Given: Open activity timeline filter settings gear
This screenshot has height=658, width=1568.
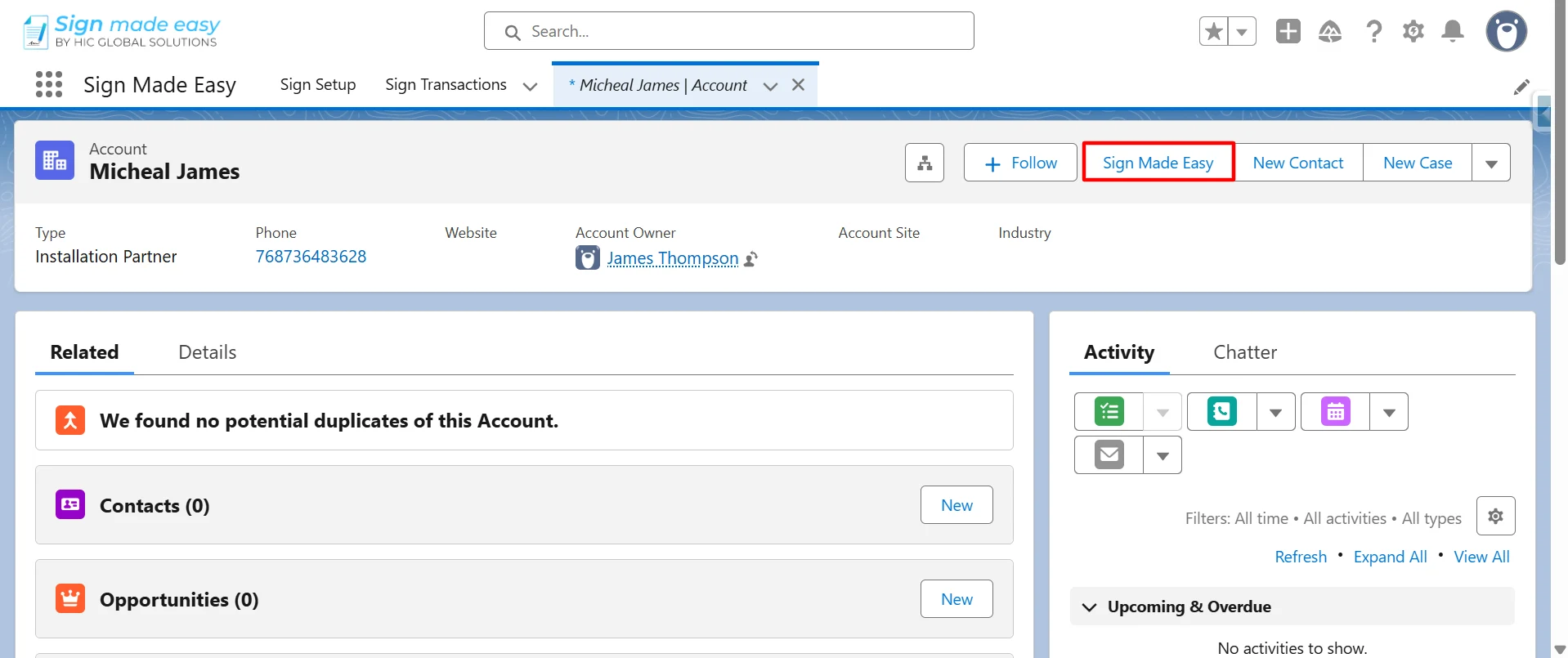Looking at the screenshot, I should (1496, 516).
